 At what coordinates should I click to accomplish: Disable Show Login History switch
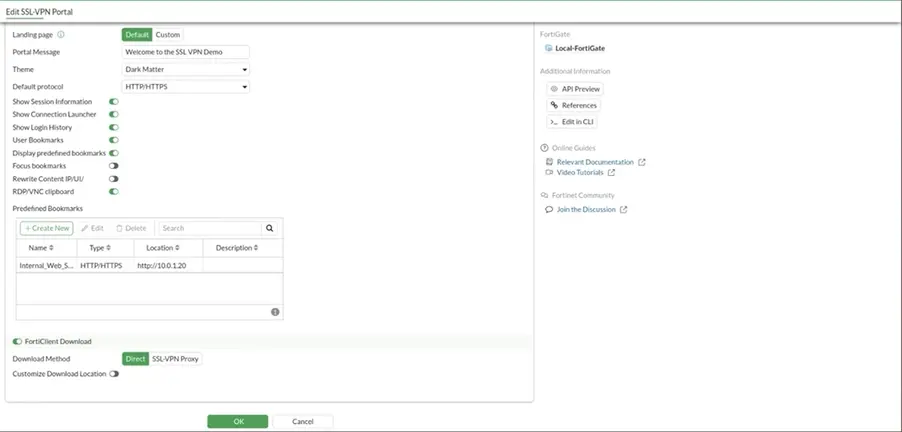[114, 128]
